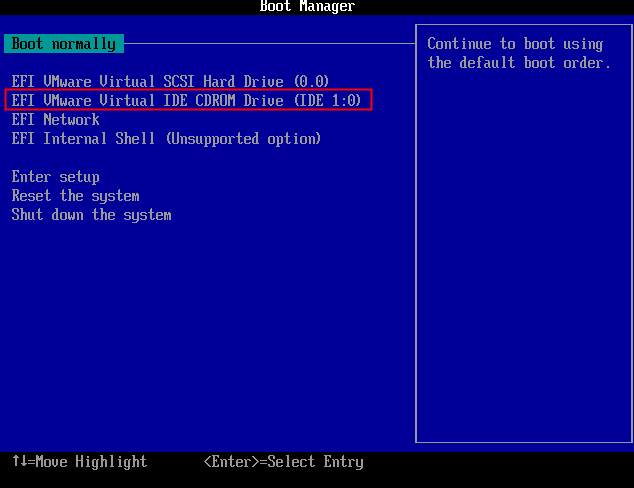Choose the Enter setup entry
This screenshot has height=488, width=634.
(55, 177)
